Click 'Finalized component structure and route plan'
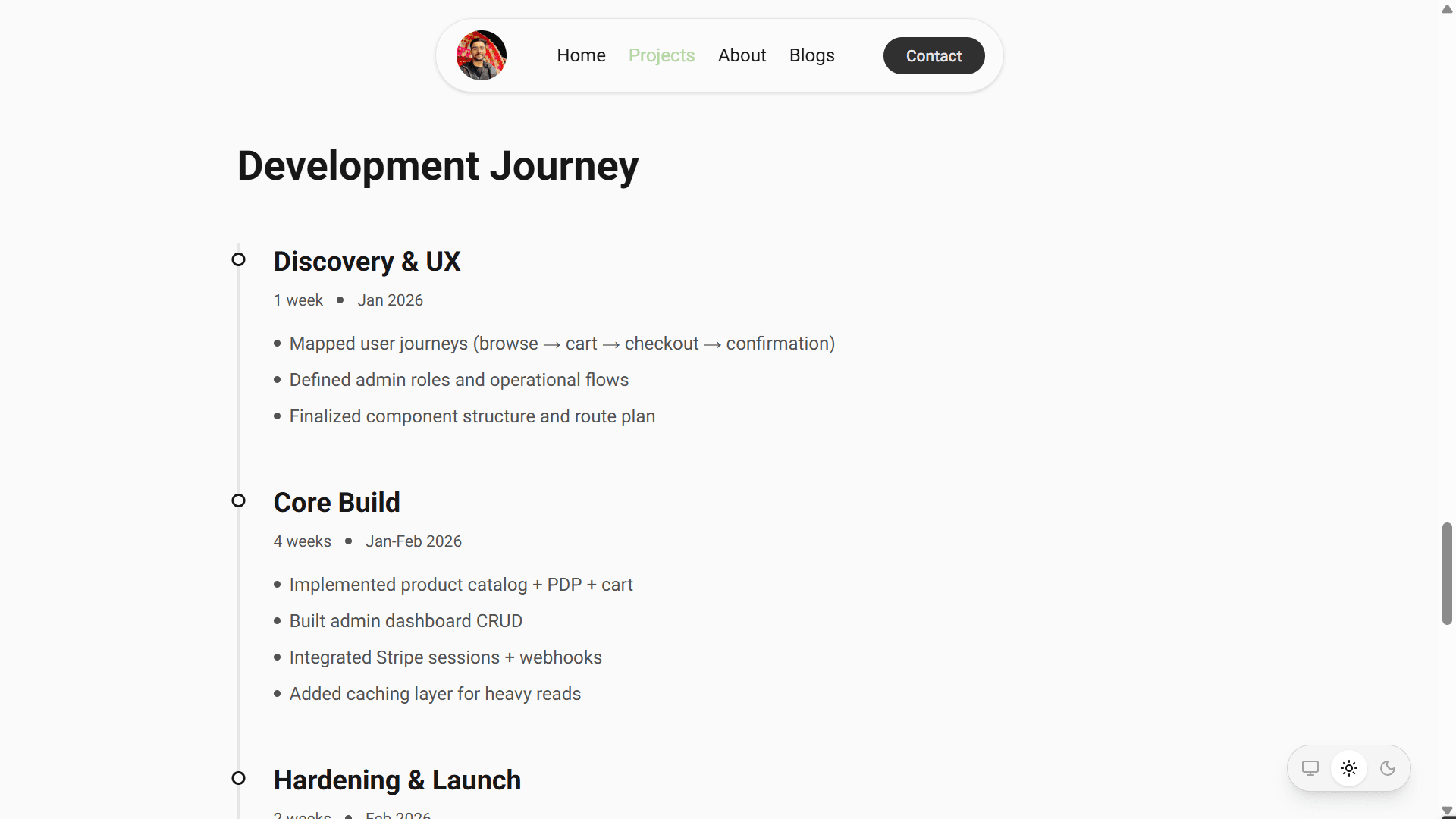 click(472, 416)
